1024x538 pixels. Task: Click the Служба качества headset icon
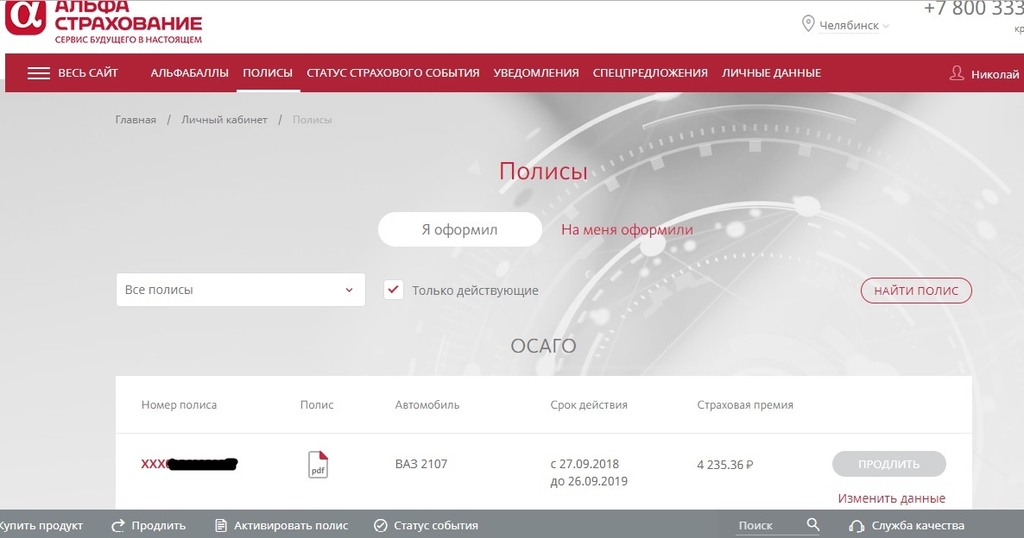coord(856,526)
